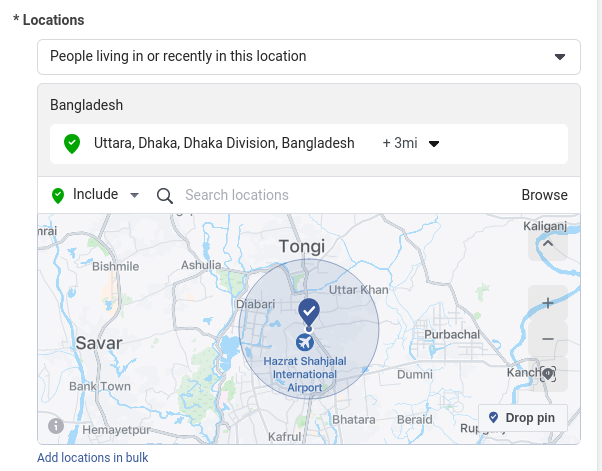
Task: Open Add locations in bulk link
Action: click(93, 458)
